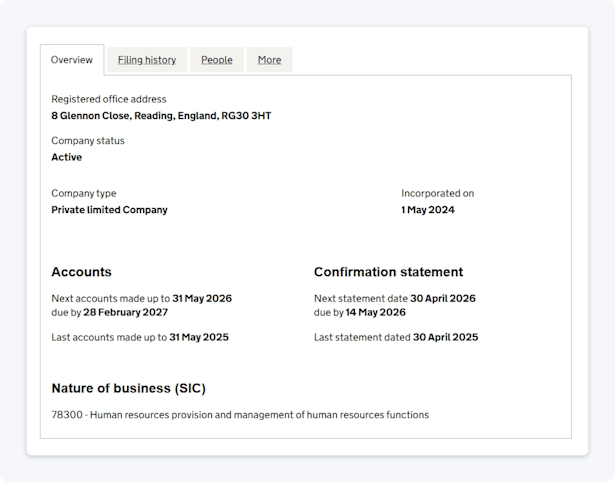Switch to the Filing history tab

point(147,60)
